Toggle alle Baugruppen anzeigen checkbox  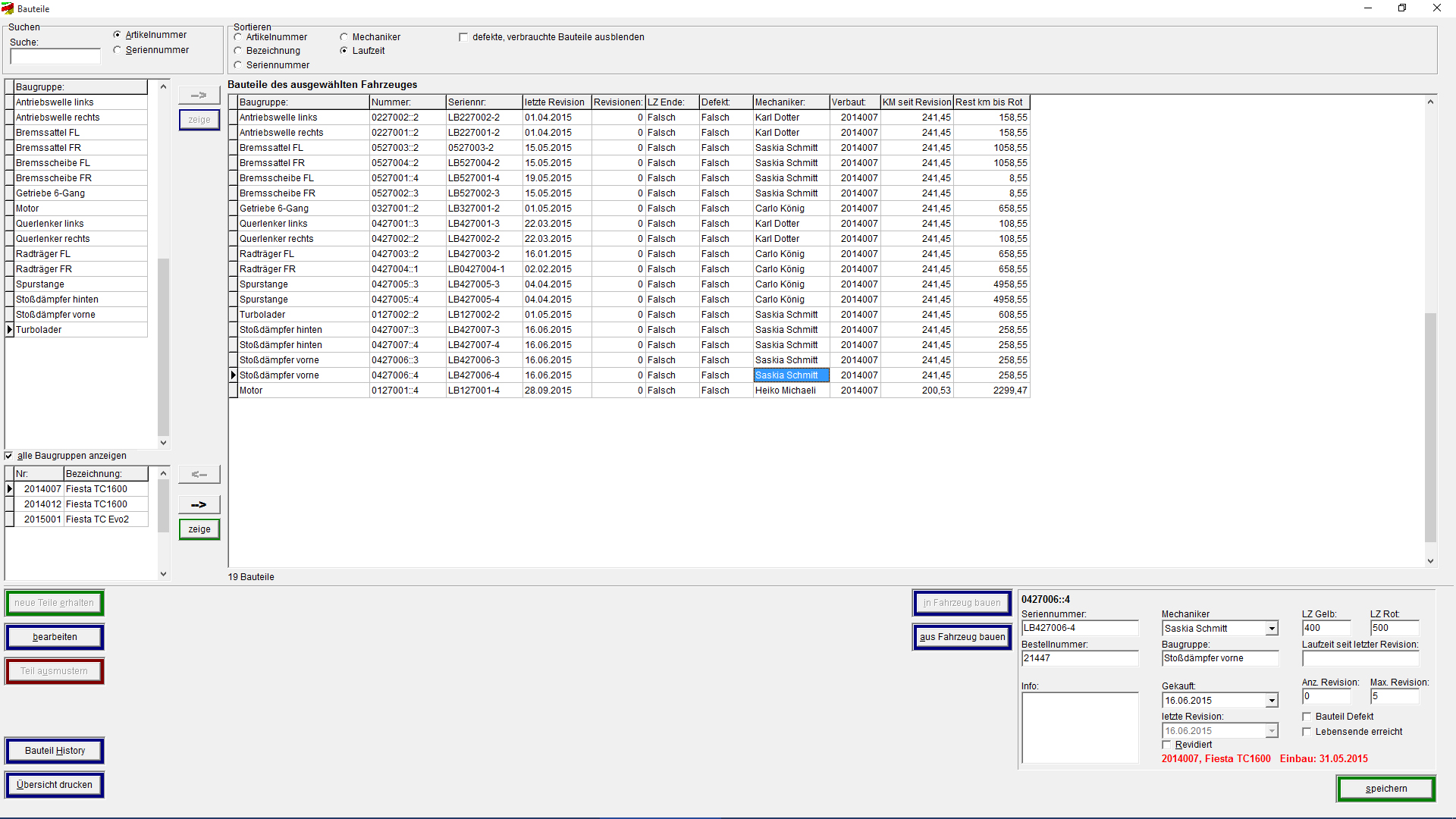(x=9, y=456)
